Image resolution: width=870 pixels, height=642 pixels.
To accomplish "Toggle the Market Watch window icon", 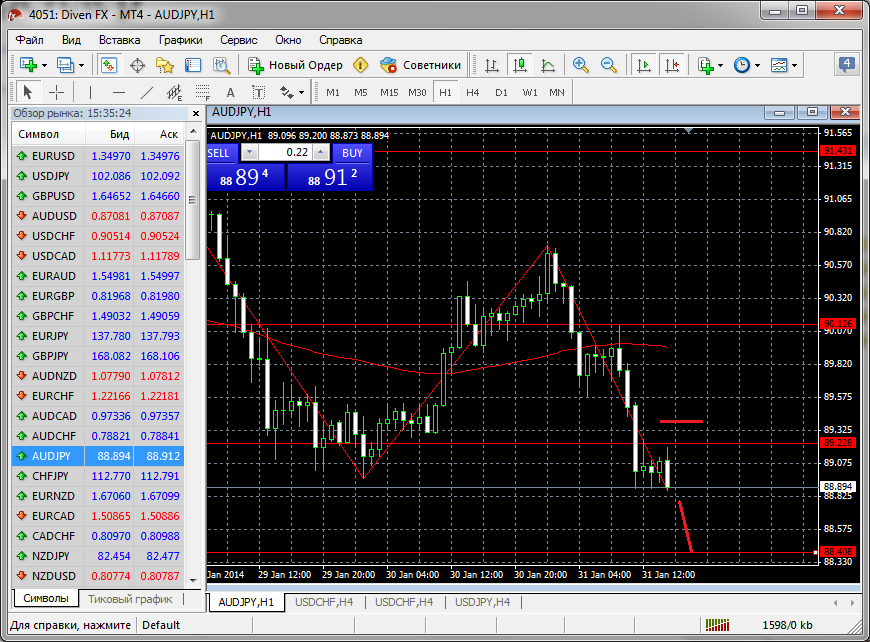I will (x=109, y=65).
